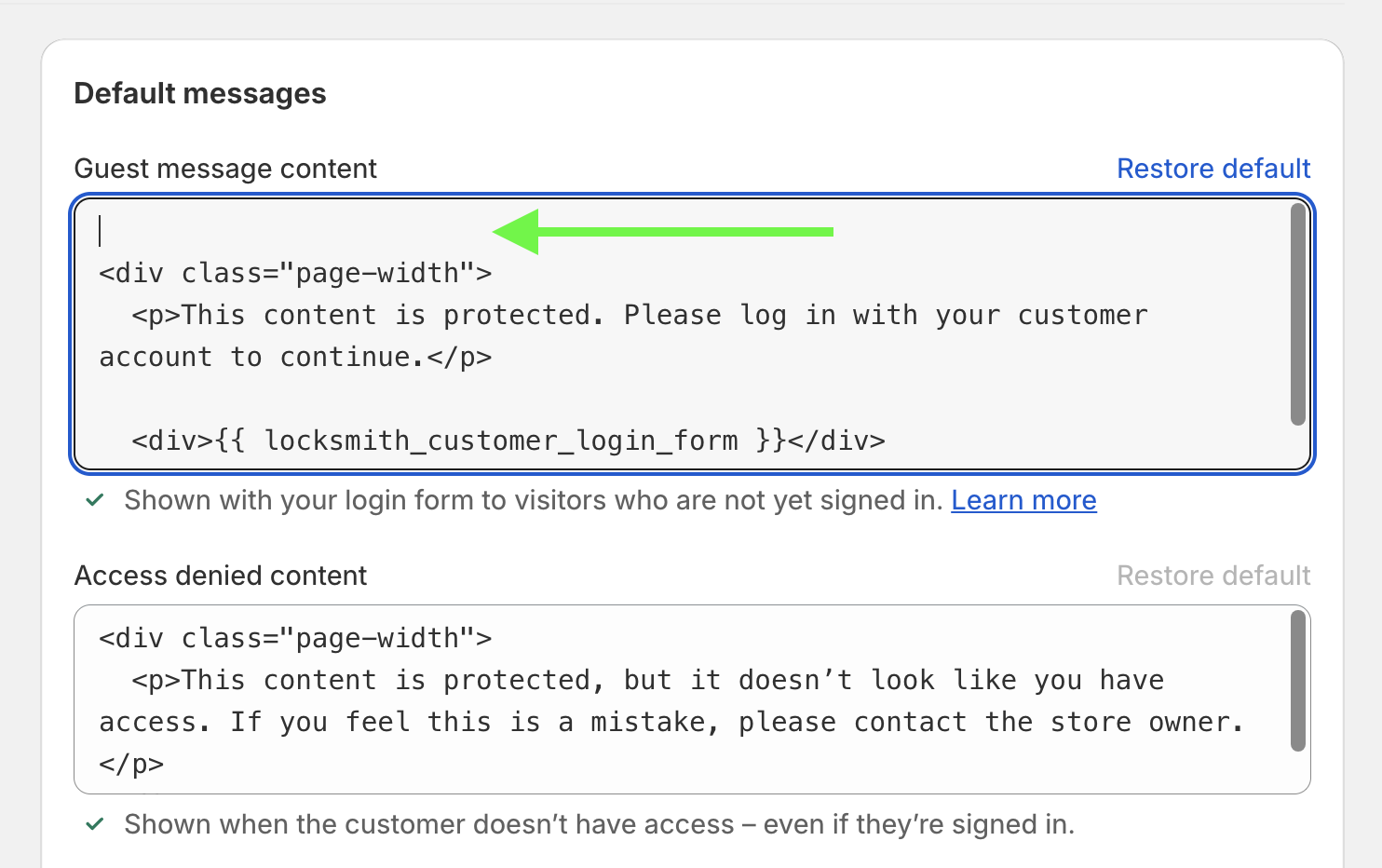Click first div line in access denied field
Screen dimensions: 1382x868
point(295,638)
